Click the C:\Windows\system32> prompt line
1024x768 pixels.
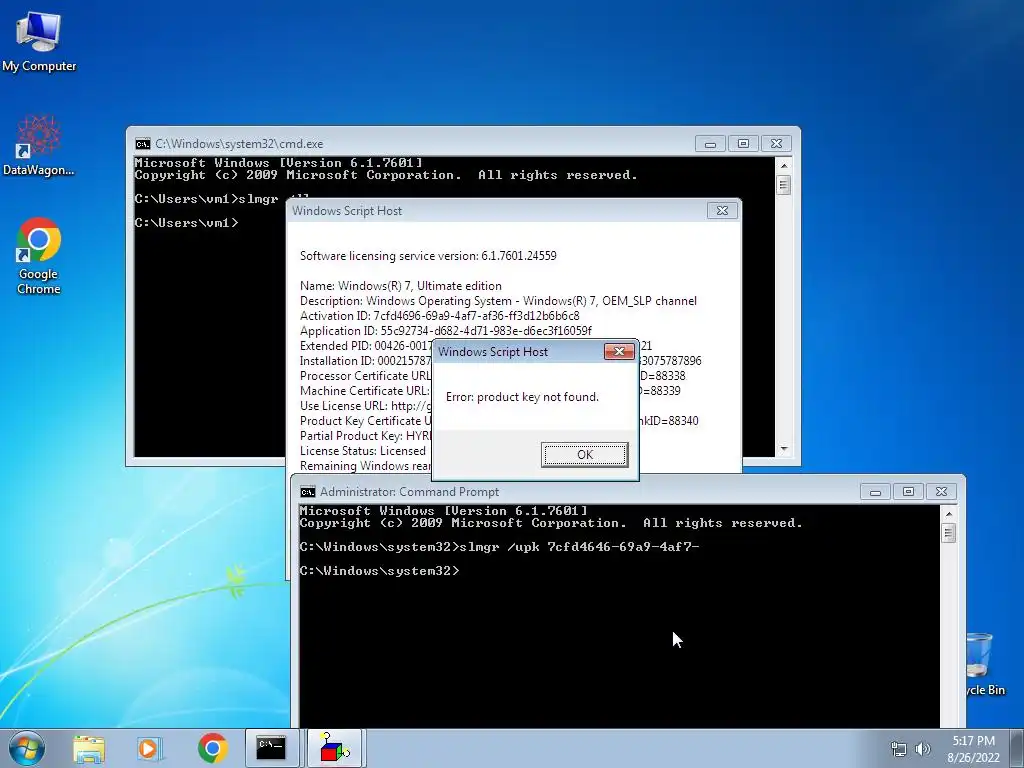[379, 571]
